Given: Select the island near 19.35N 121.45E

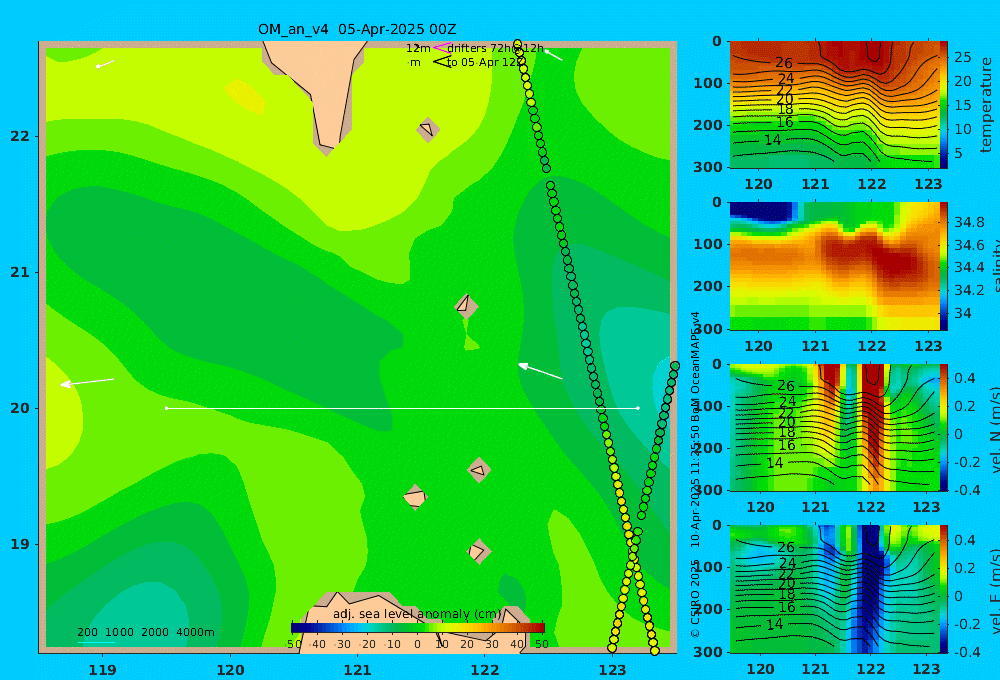Looking at the screenshot, I should point(415,497).
